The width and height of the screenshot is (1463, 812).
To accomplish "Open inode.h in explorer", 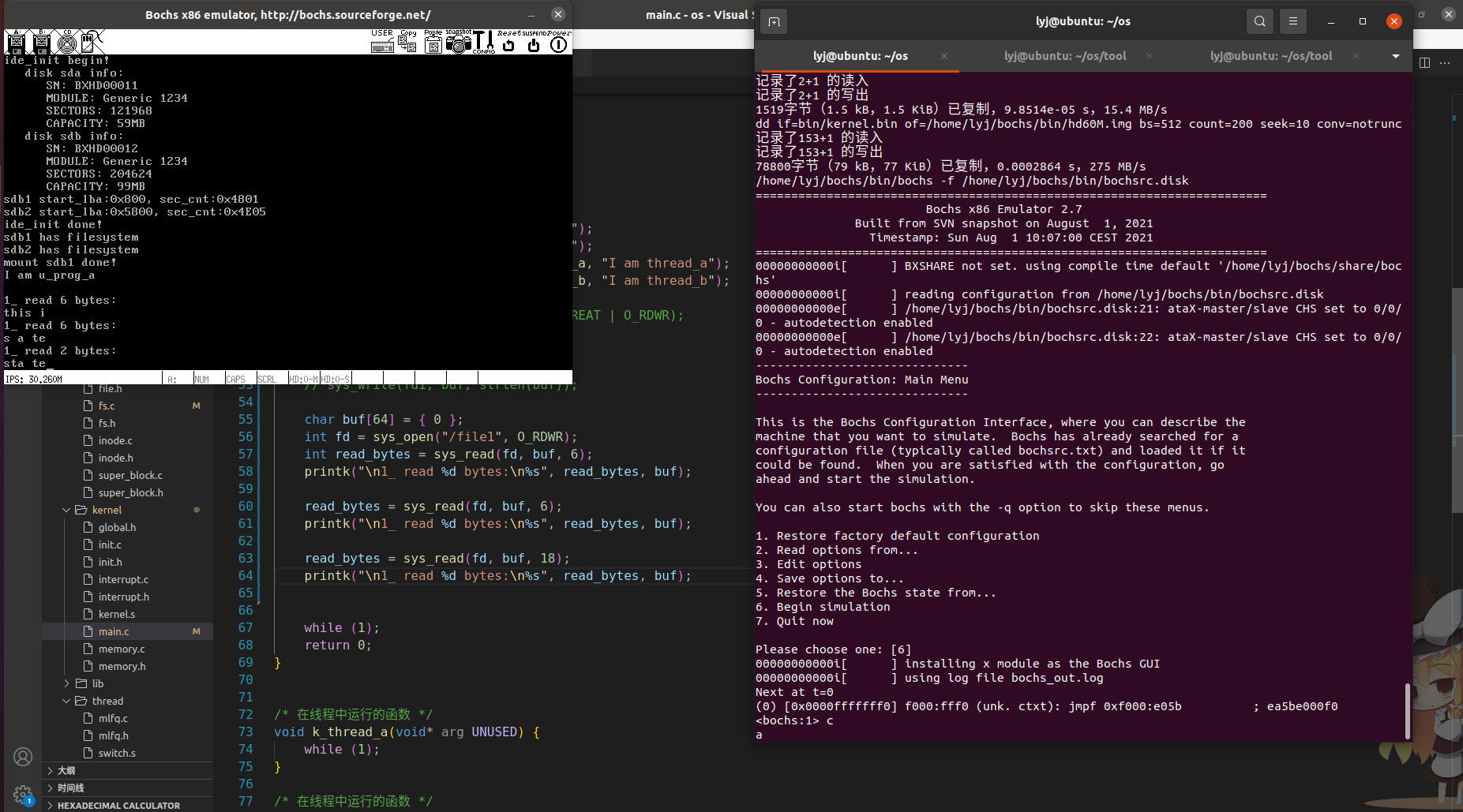I will pos(115,458).
